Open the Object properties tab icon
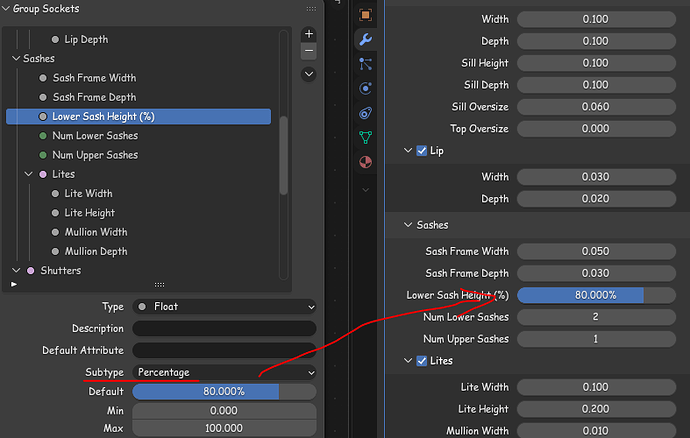Image resolution: width=690 pixels, height=438 pixels. pos(365,15)
